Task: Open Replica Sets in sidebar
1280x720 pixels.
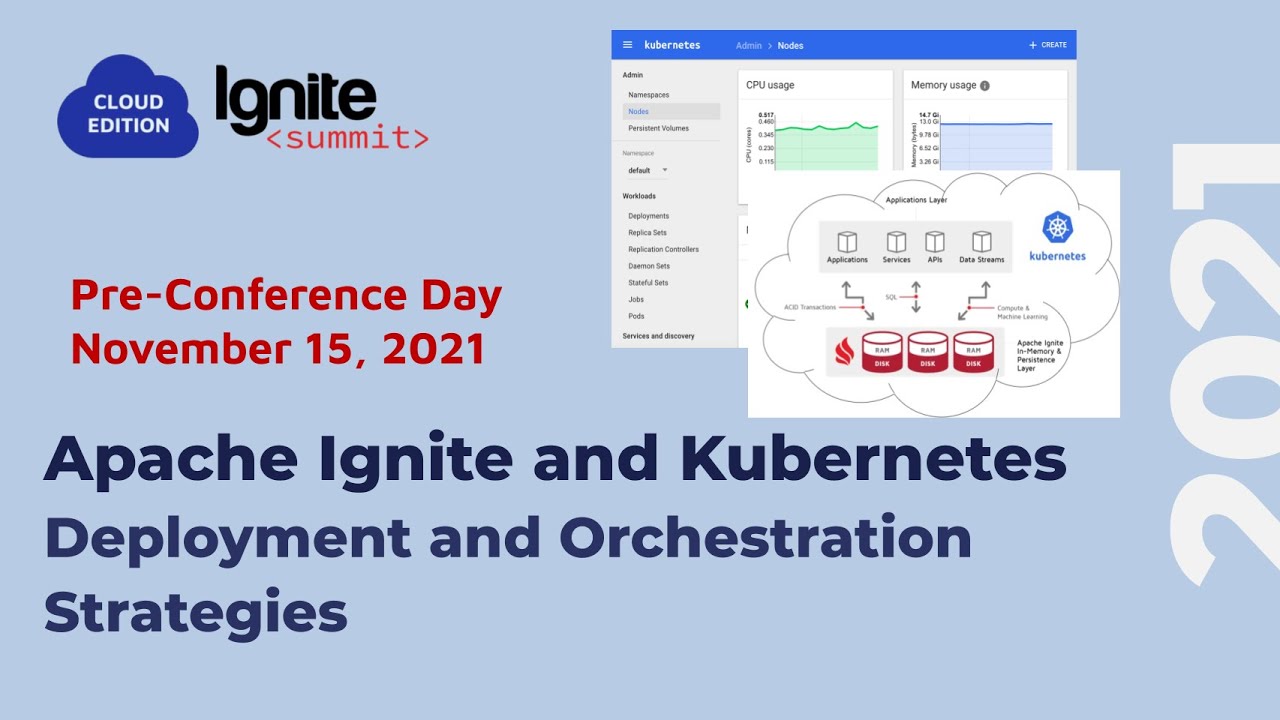Action: (x=647, y=233)
